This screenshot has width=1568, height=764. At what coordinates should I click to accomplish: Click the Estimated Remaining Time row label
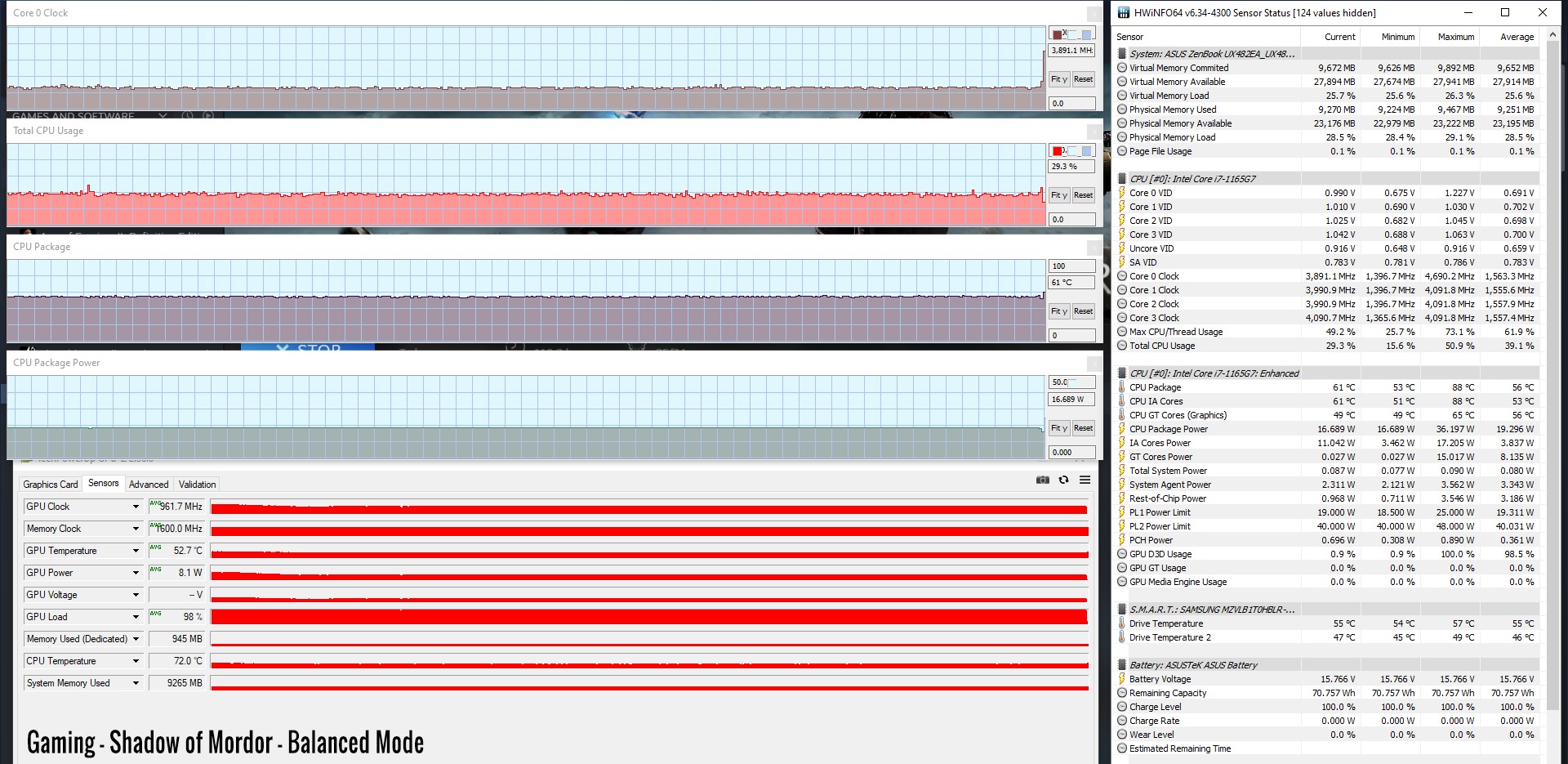coord(1180,748)
